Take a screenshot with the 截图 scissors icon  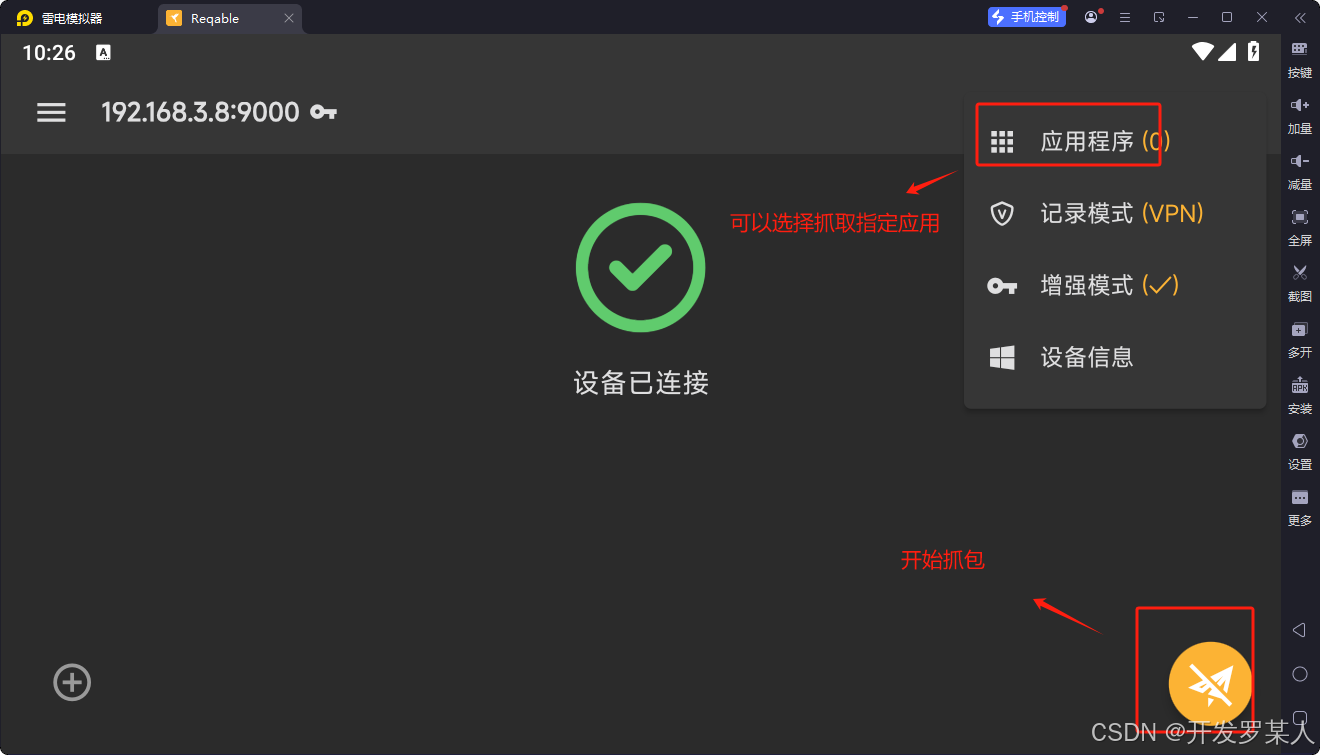1299,283
